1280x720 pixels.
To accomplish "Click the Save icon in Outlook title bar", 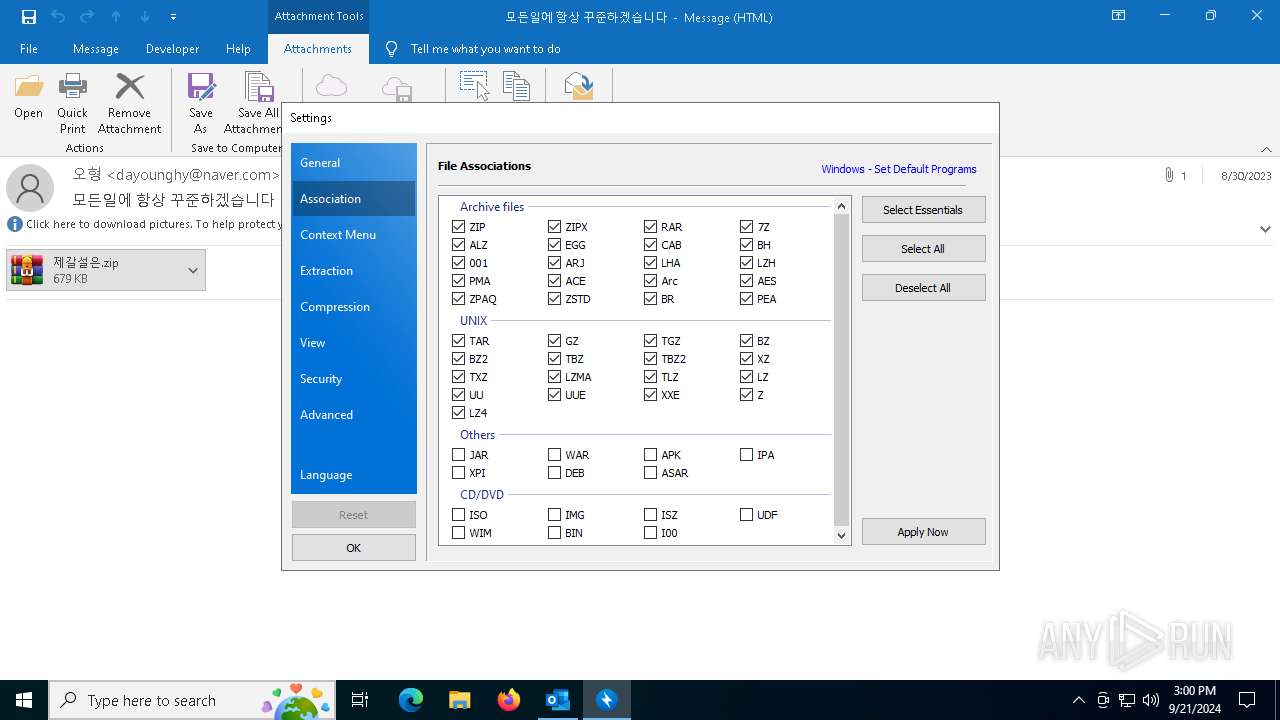I will pos(29,17).
